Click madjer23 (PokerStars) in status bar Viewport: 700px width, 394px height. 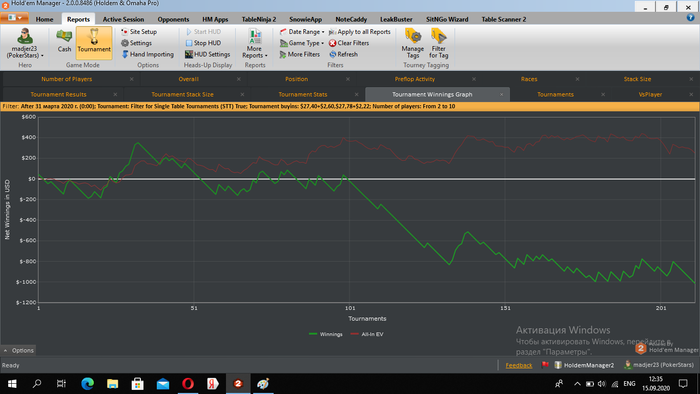pyautogui.click(x=659, y=365)
